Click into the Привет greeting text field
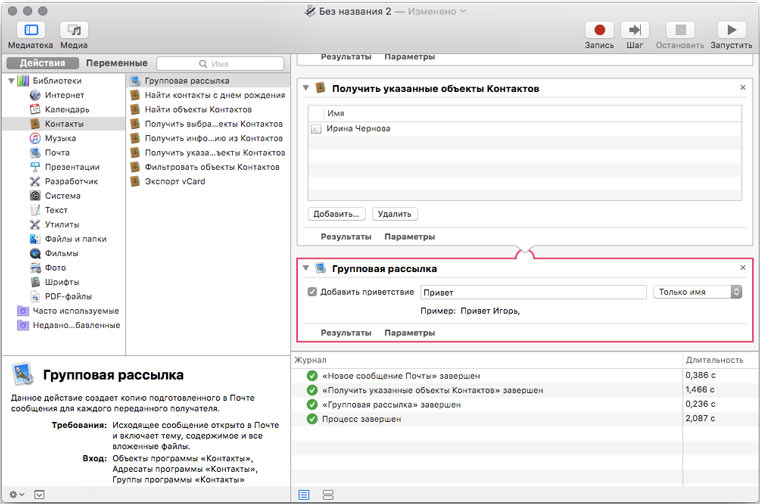 [x=532, y=292]
